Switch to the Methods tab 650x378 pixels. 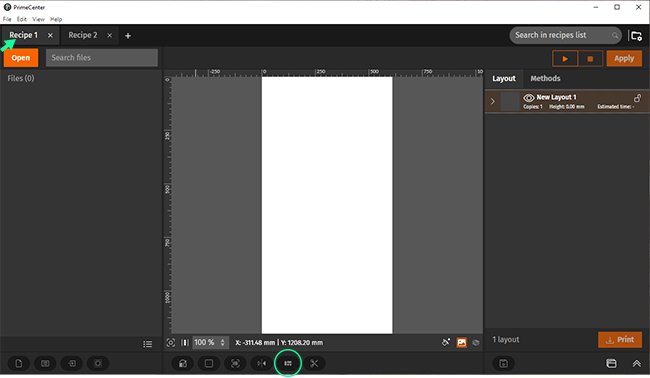(x=545, y=78)
